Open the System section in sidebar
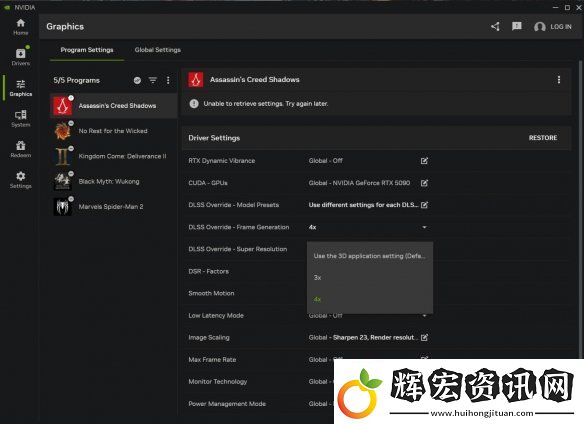This screenshot has width=584, height=424. (20, 118)
